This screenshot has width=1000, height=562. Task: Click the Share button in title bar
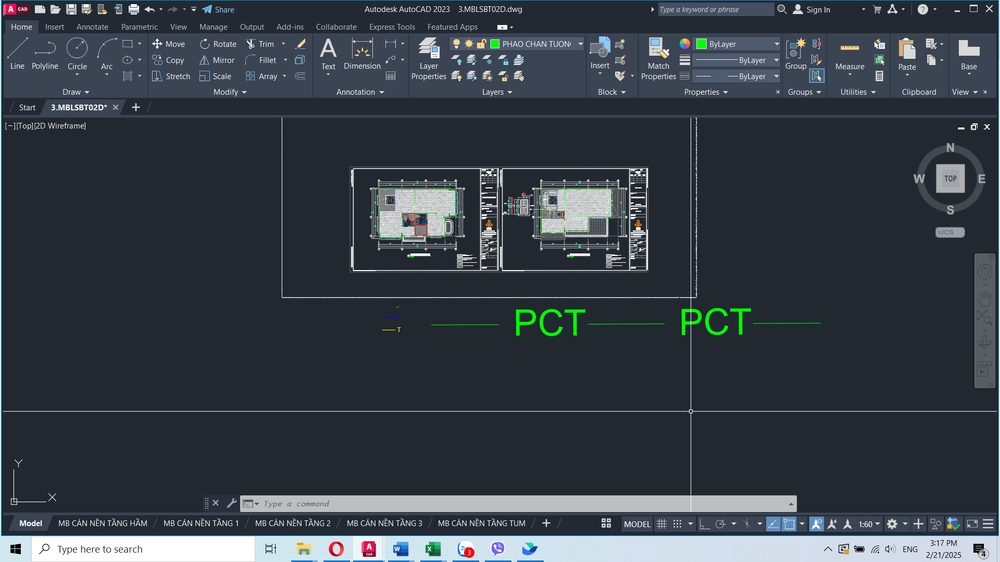[218, 9]
